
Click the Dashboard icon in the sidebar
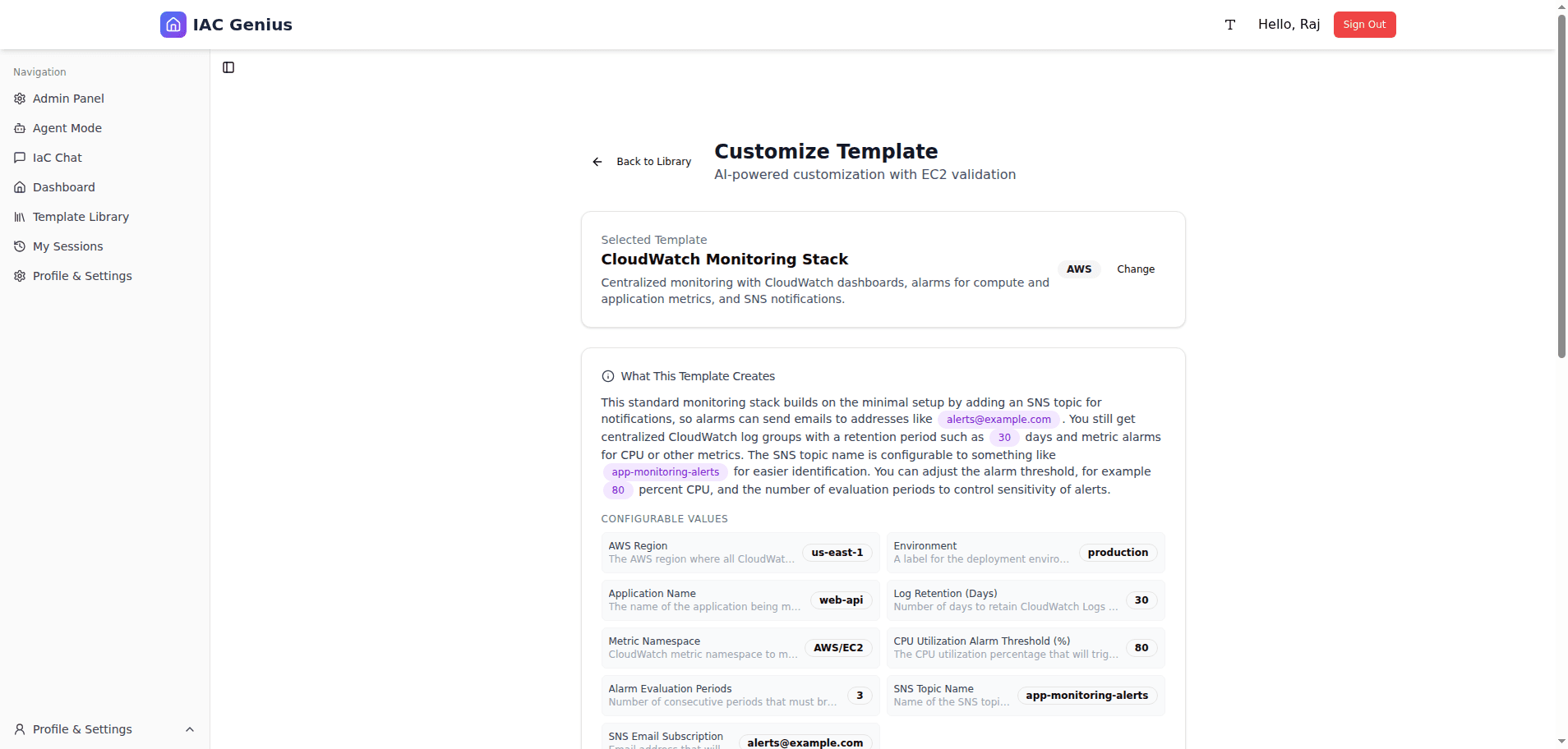coord(20,187)
